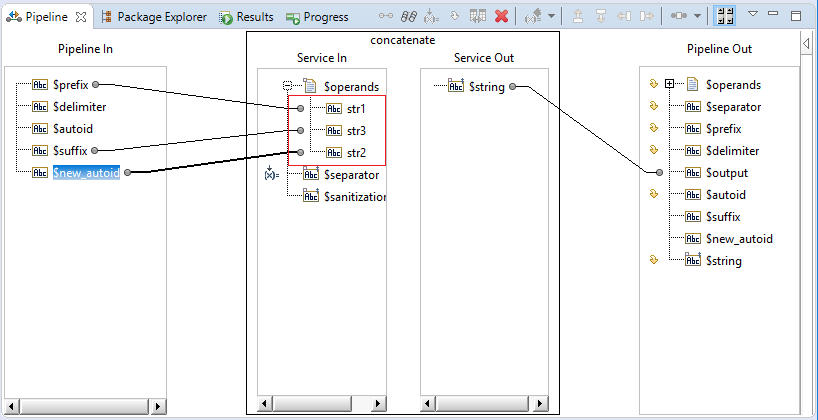Click drop arrow icon beside Pipeline Out $string
The height and width of the screenshot is (420, 818).
point(653,259)
